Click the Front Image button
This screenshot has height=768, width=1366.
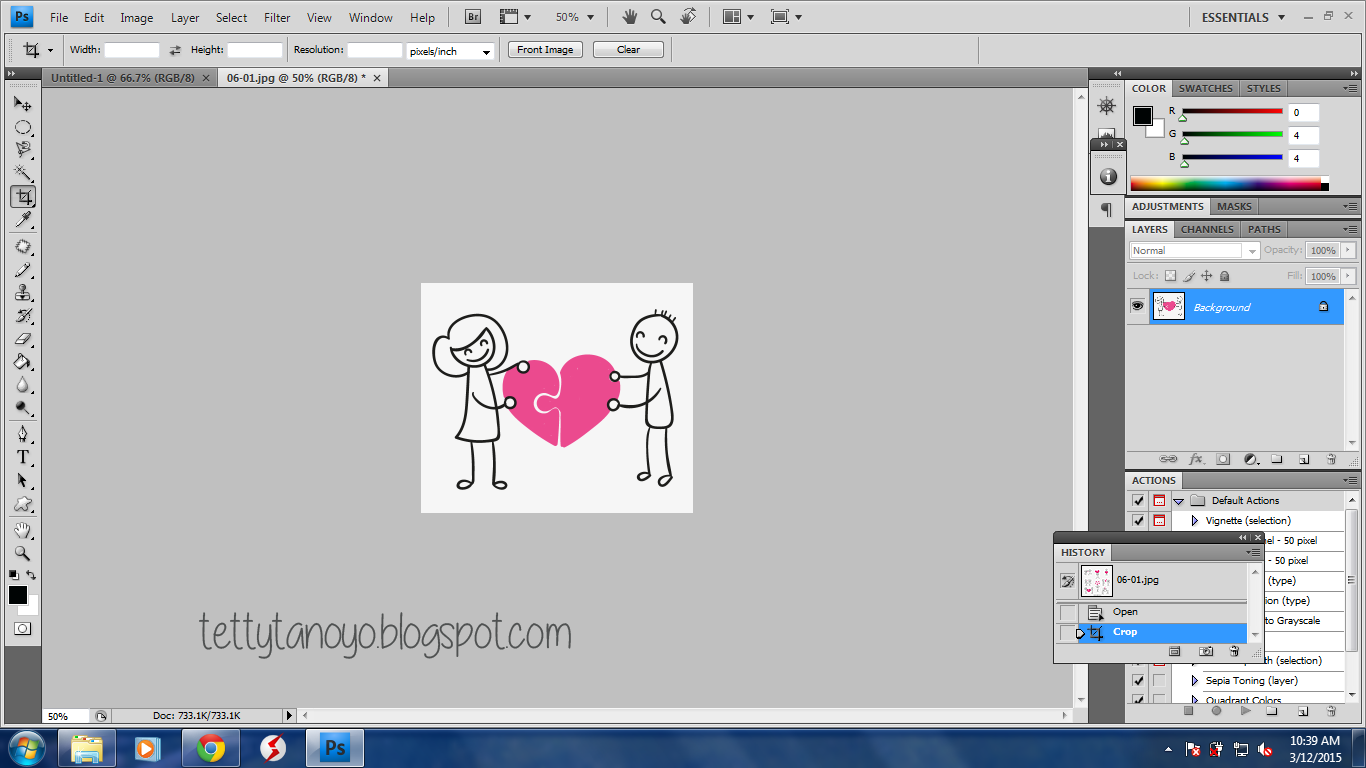(545, 50)
